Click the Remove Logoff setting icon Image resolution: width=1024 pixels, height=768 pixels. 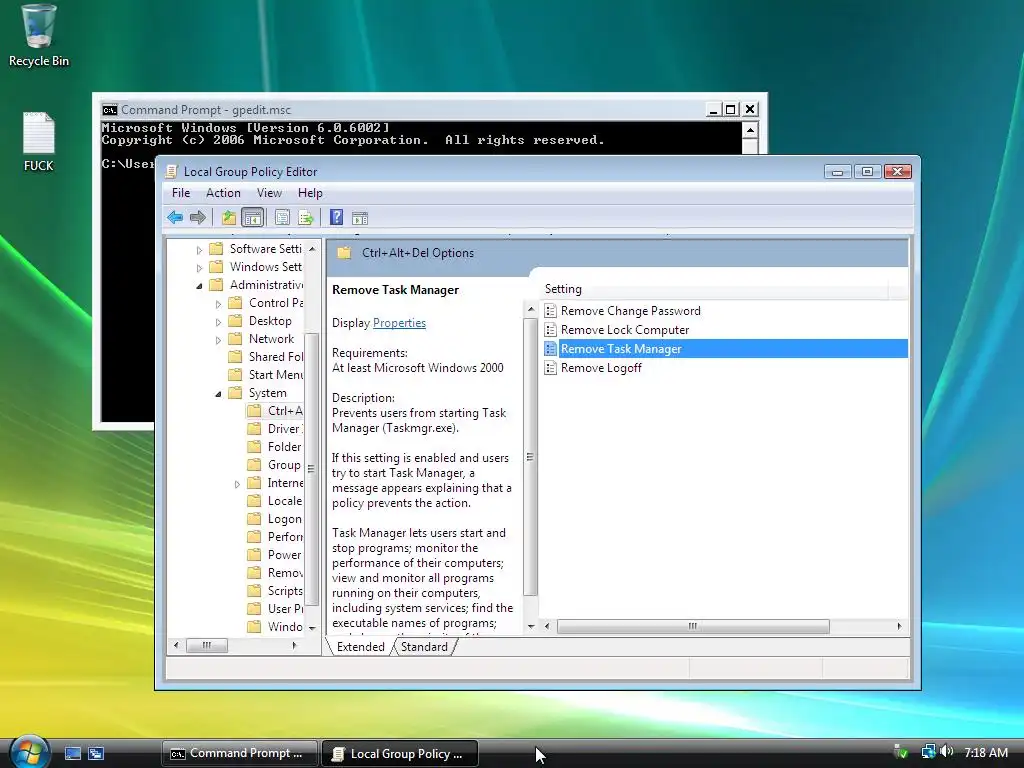pos(551,368)
